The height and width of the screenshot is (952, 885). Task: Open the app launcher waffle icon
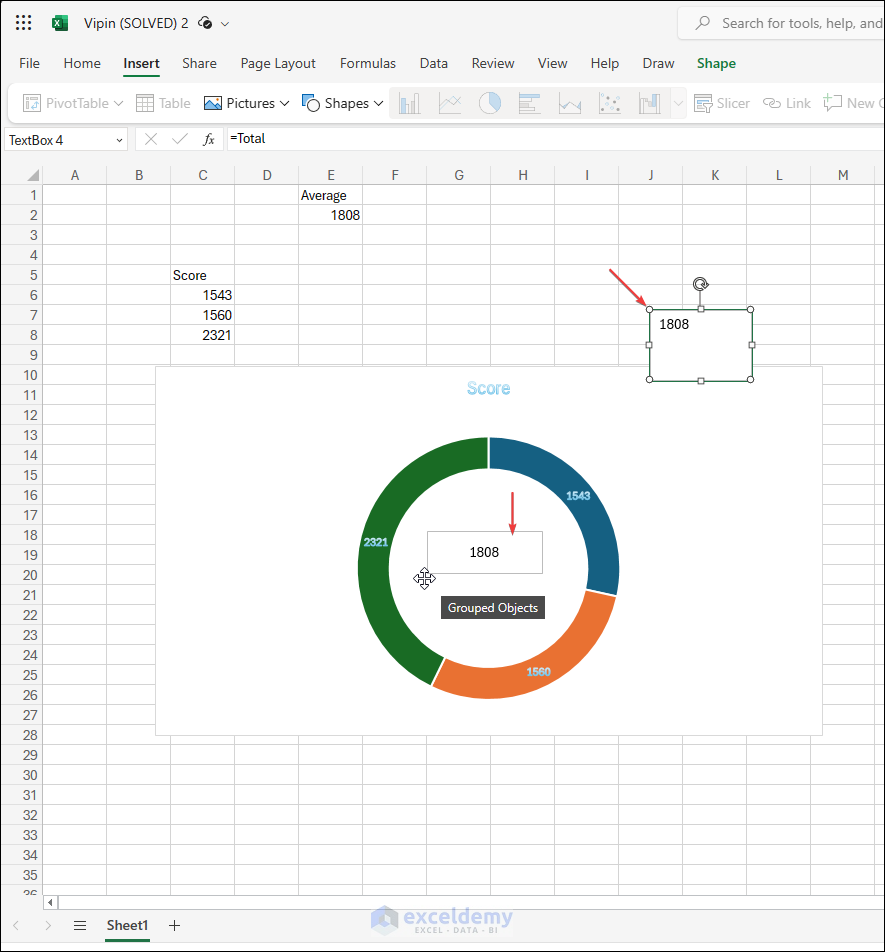pyautogui.click(x=23, y=23)
